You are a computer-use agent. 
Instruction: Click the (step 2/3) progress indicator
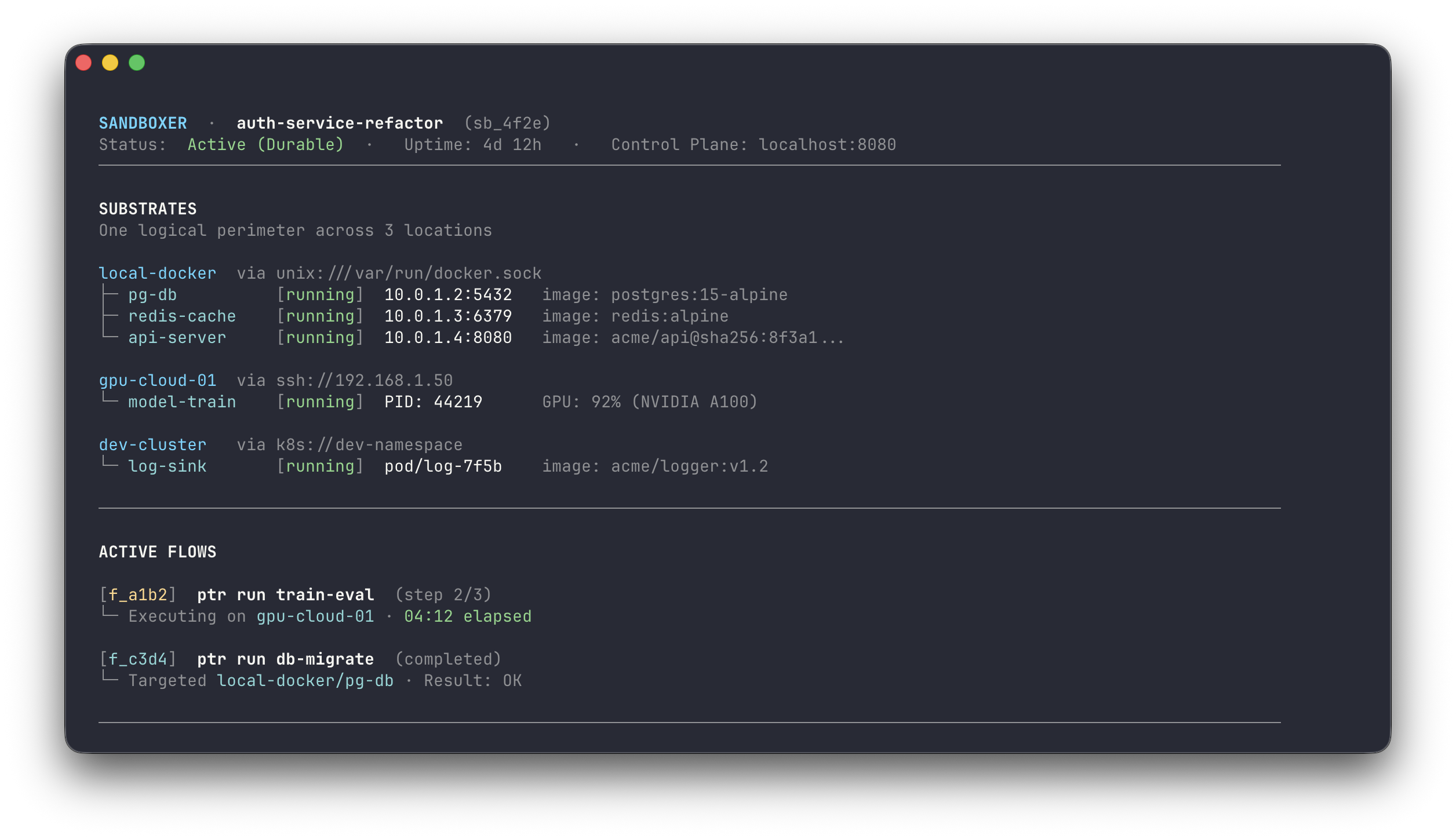(x=443, y=594)
